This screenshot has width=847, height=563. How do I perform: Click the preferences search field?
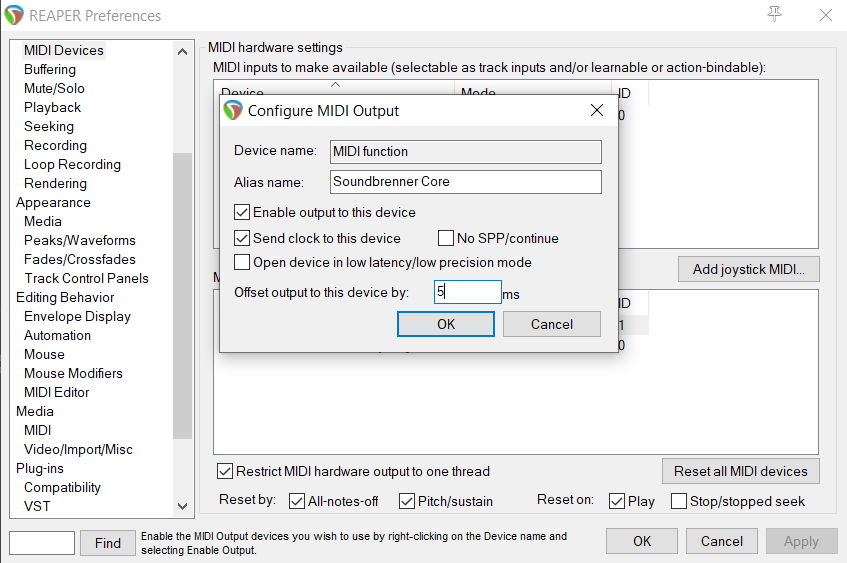(x=42, y=543)
